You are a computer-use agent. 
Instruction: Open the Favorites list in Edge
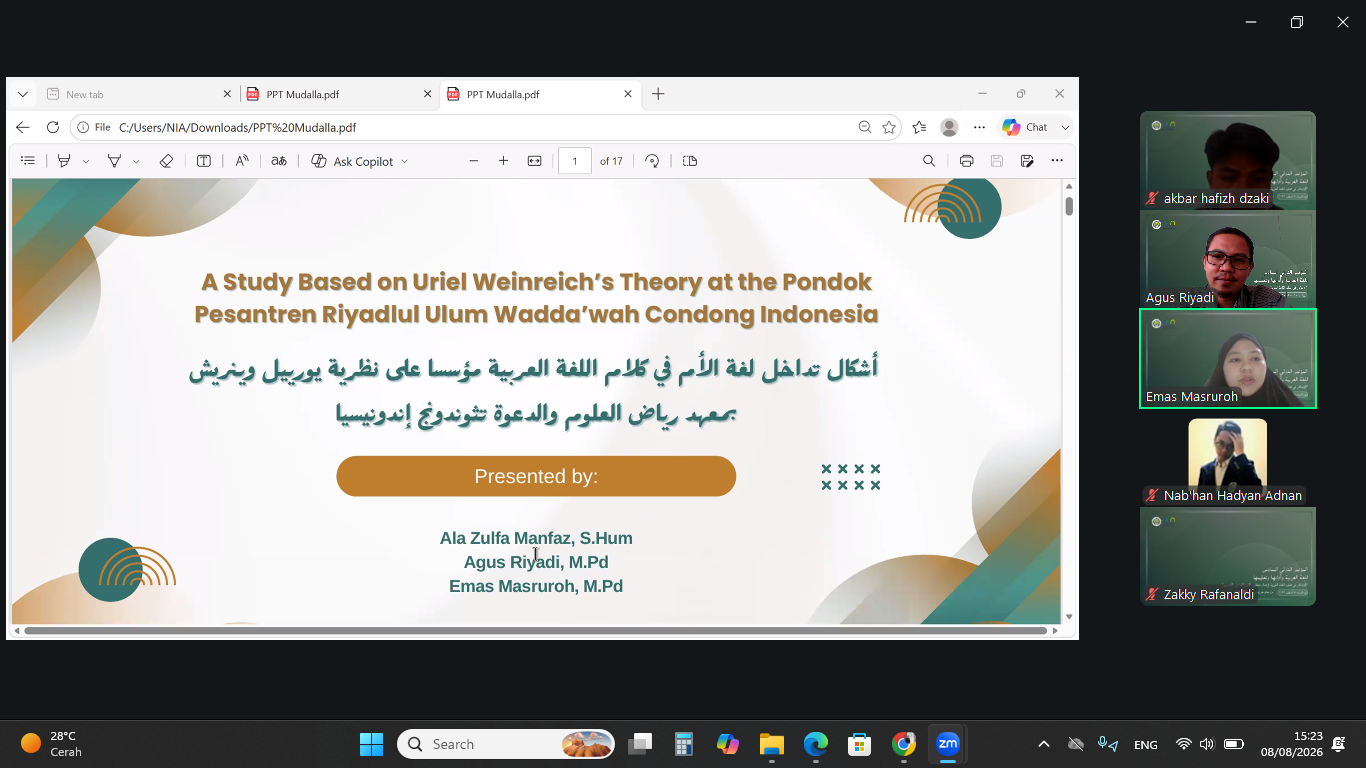920,127
